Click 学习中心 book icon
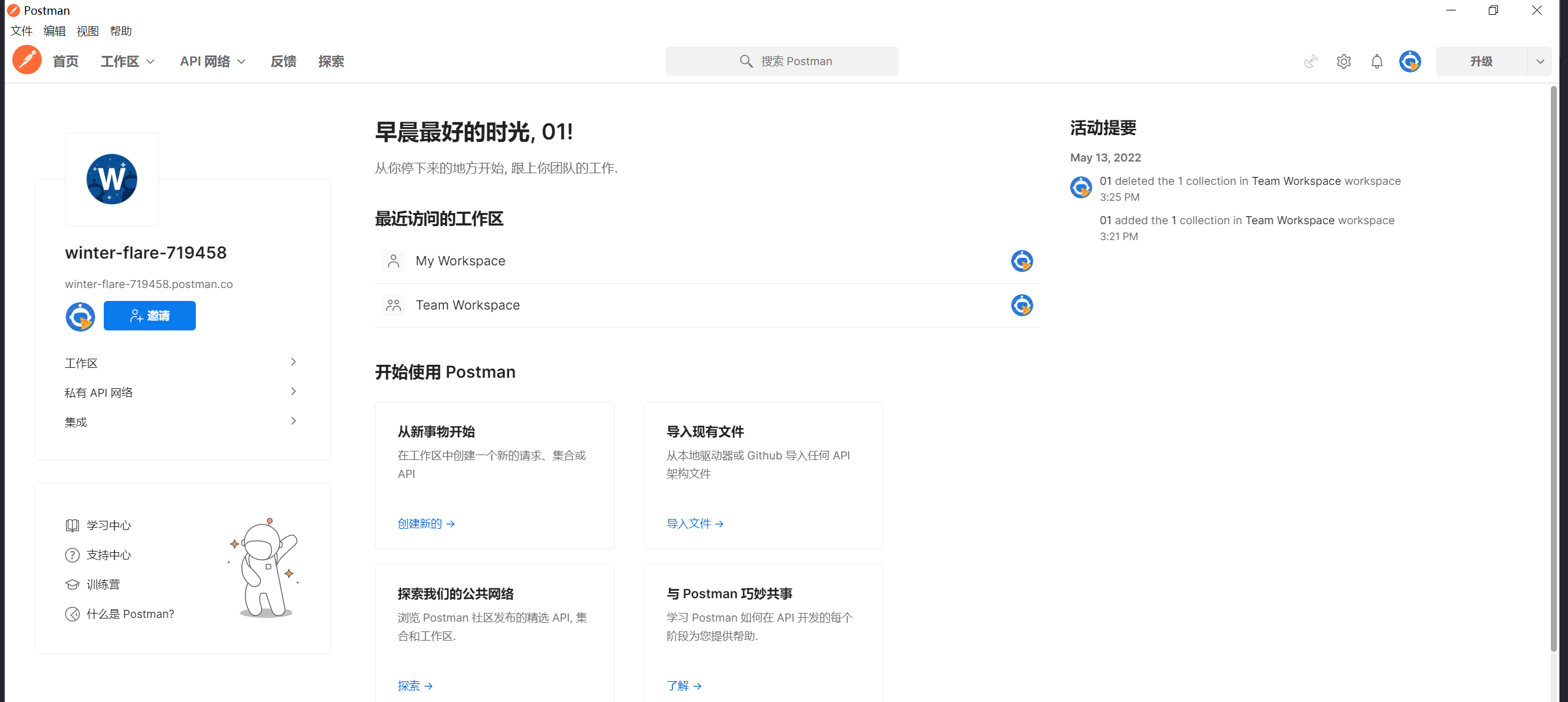This screenshot has height=702, width=1568. pyautogui.click(x=72, y=525)
